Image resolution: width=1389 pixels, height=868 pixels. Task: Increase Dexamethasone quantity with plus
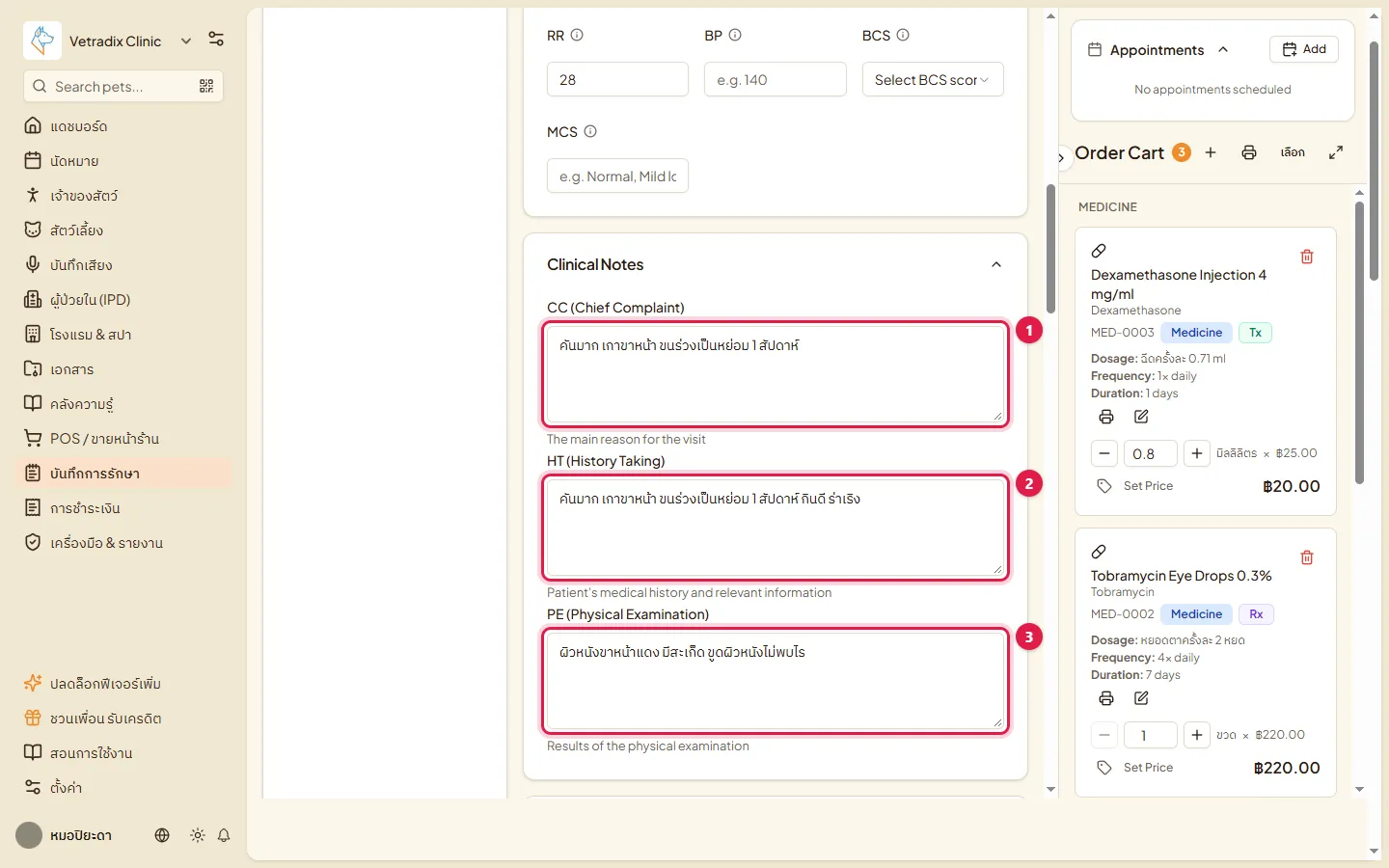click(1196, 453)
